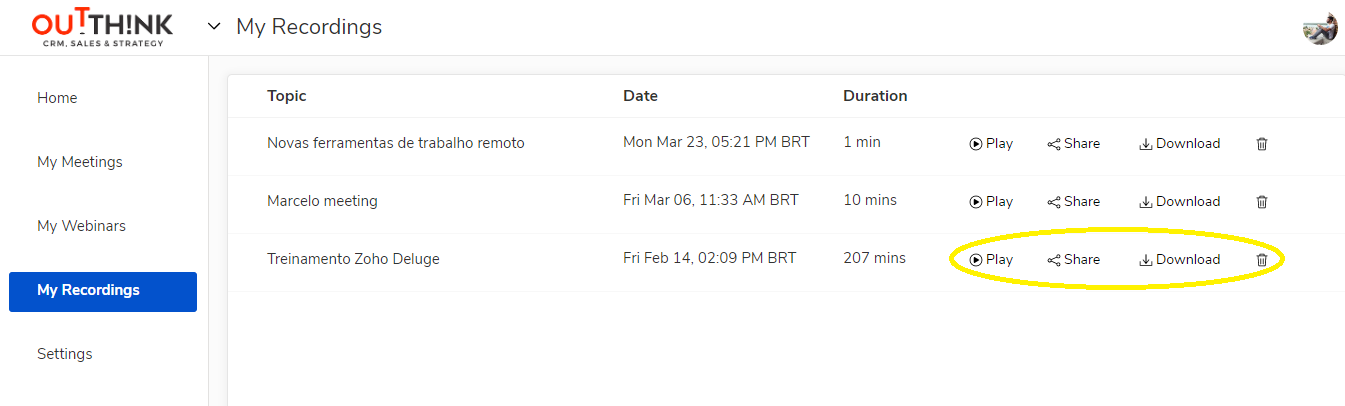
Task: Expand the chevron beside My Recordings title
Action: pyautogui.click(x=213, y=26)
